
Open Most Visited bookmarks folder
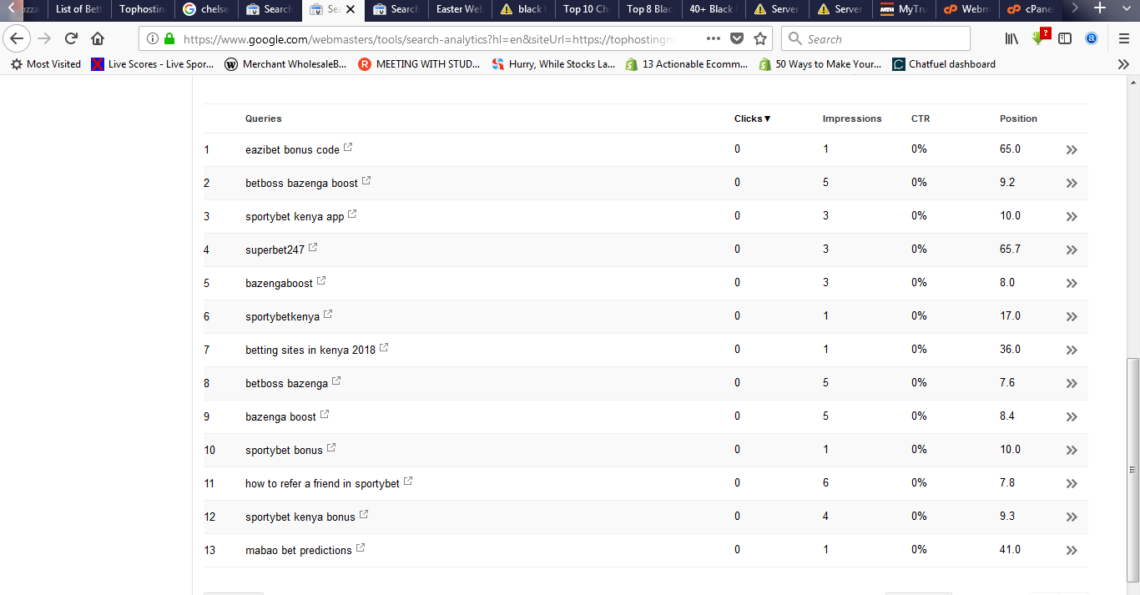[46, 64]
